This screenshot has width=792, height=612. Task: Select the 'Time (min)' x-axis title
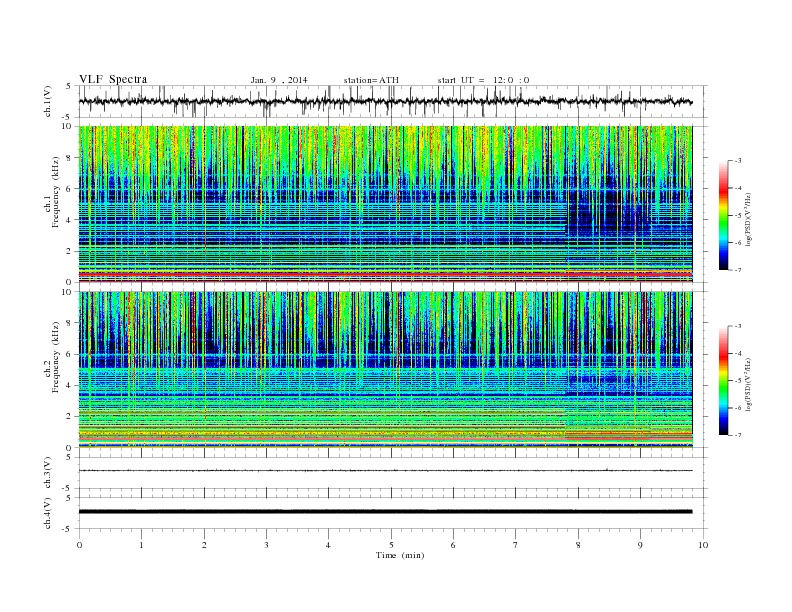[x=400, y=555]
